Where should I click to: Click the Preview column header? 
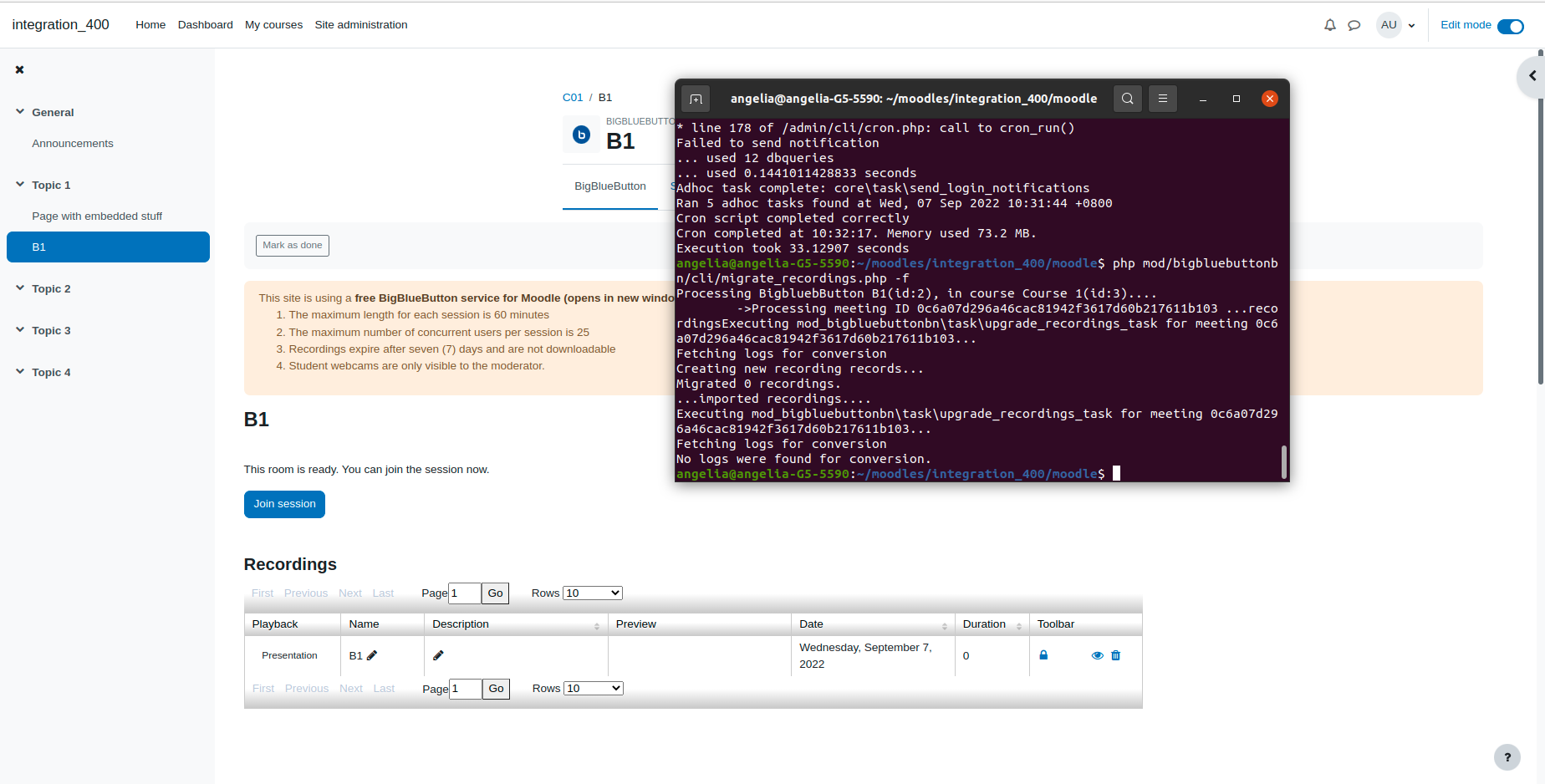point(699,624)
